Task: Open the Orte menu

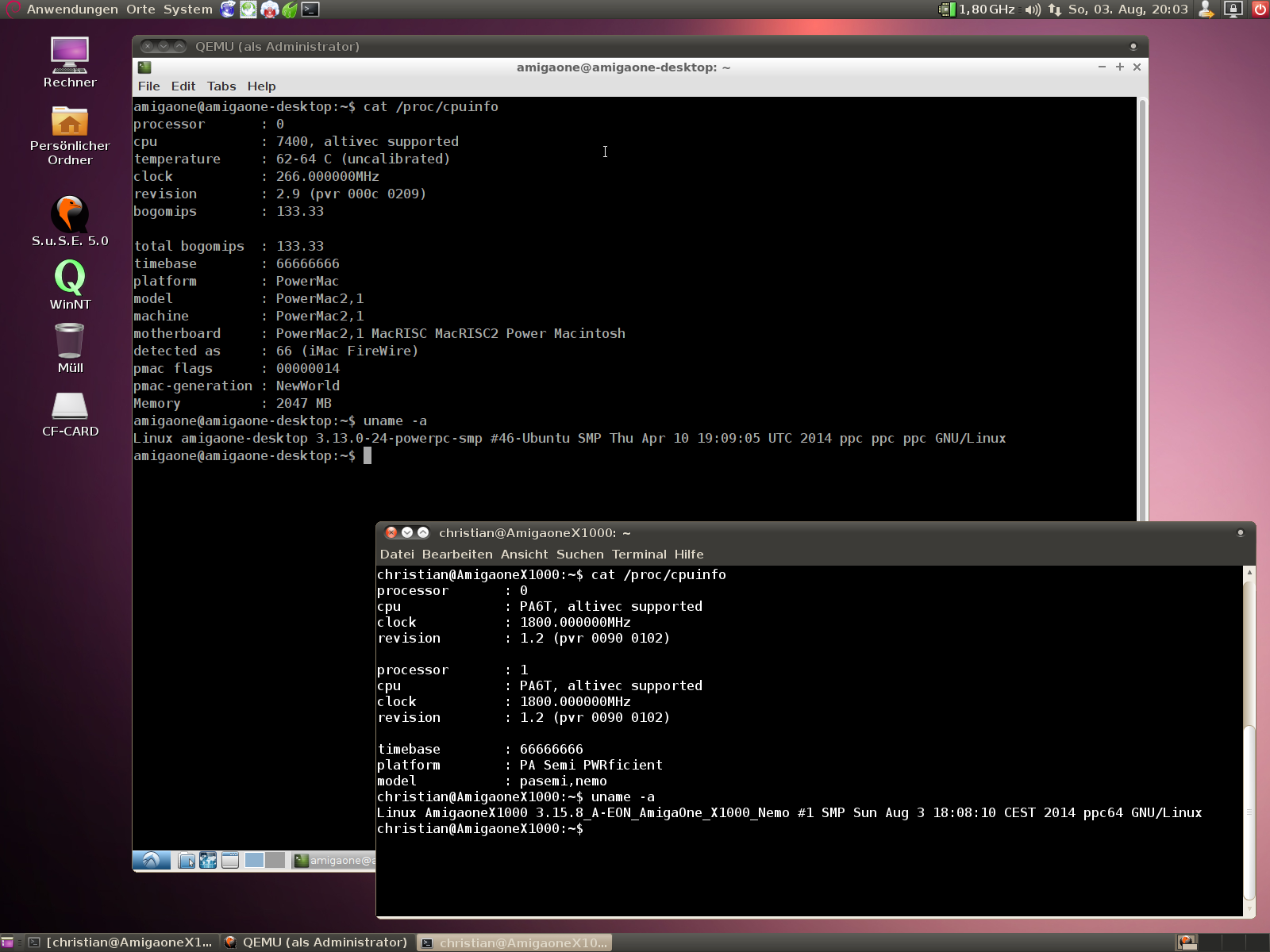Action: click(x=140, y=10)
